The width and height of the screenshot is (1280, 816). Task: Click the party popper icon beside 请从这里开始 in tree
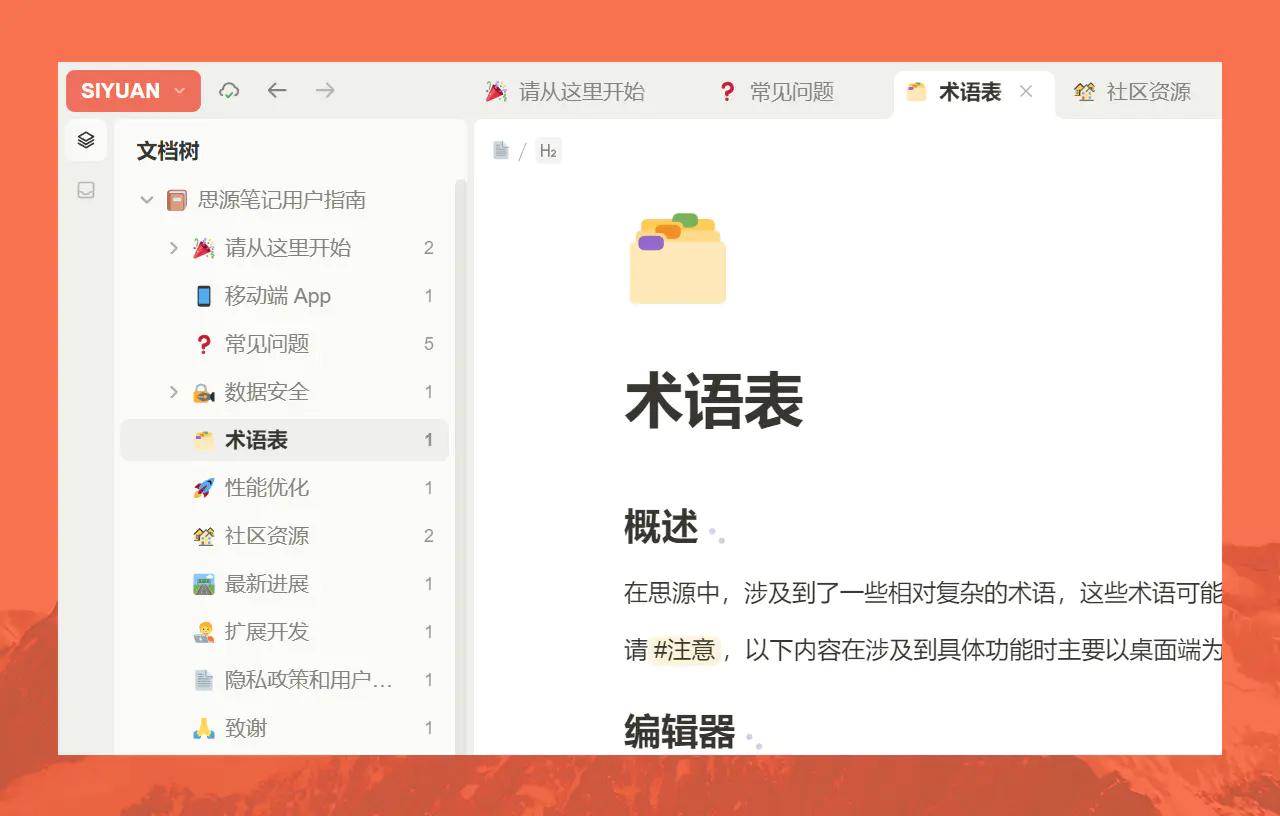coord(204,248)
